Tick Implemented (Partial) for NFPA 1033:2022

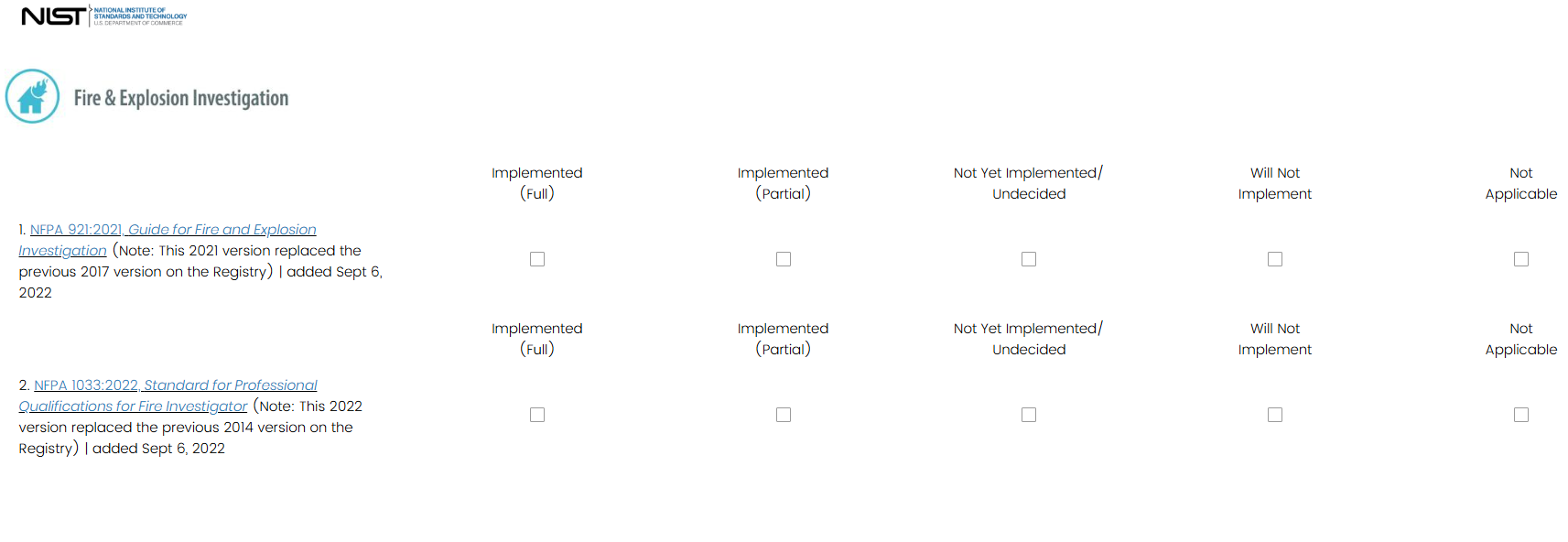[x=784, y=415]
